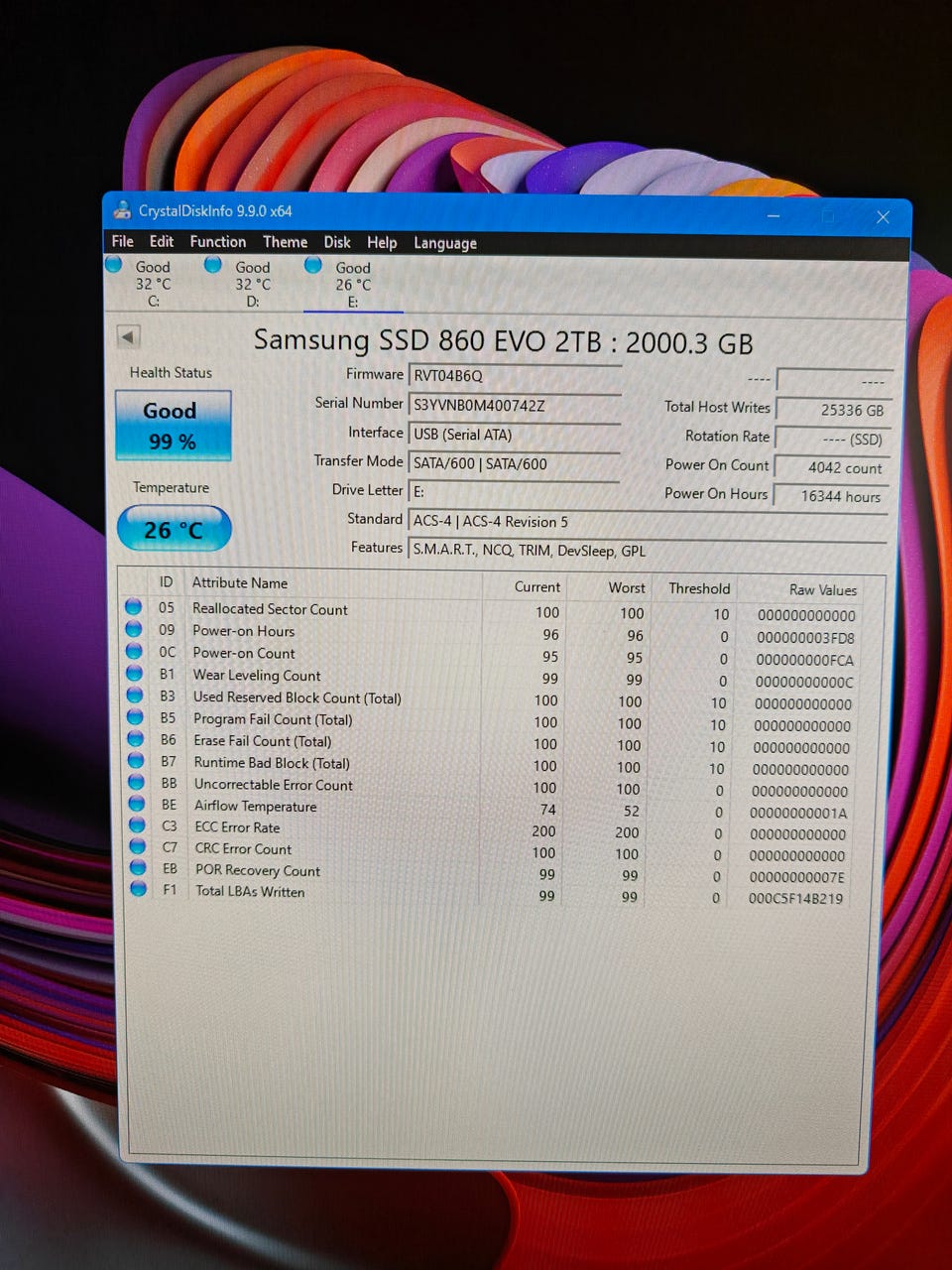Minimize the CrystalDiskInfo window
Viewport: 952px width, 1270px height.
pos(773,215)
